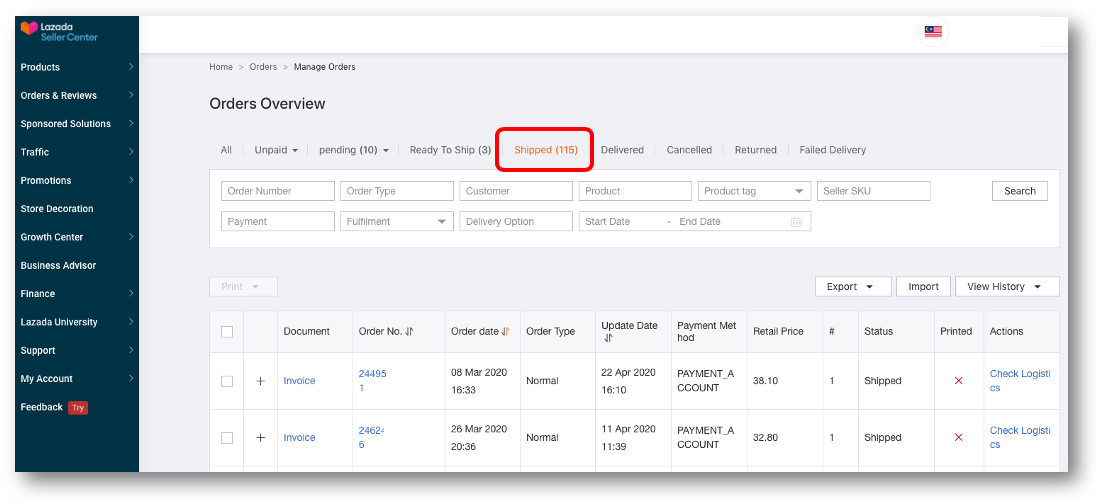The image size is (1096, 503).
Task: Click the Lazada Seller Center logo
Action: [x=59, y=31]
